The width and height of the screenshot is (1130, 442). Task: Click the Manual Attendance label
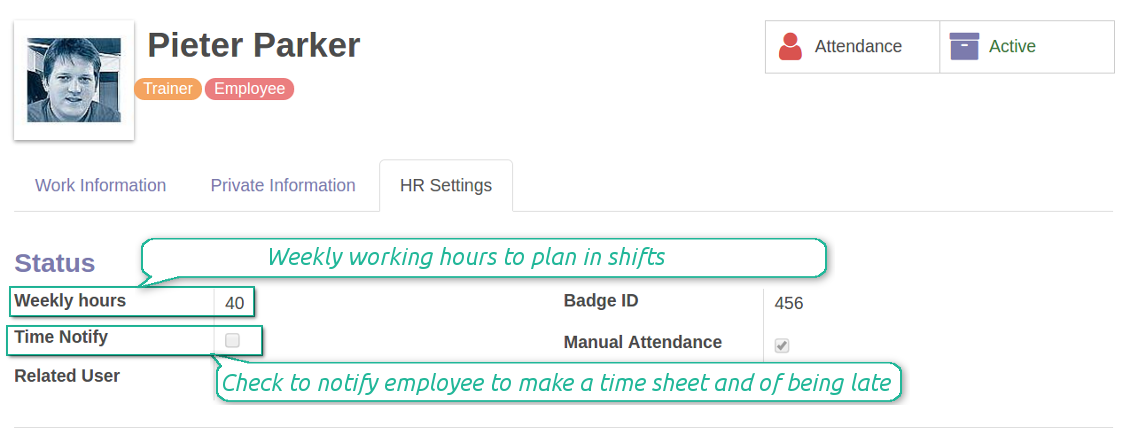point(643,342)
